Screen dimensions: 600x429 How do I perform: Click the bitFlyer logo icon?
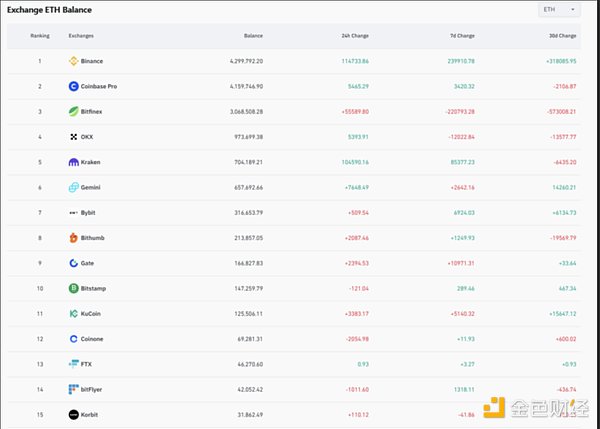coord(73,389)
